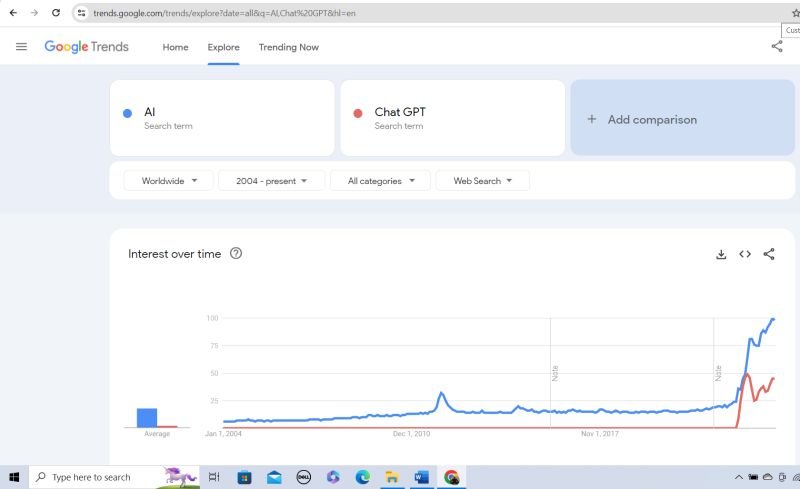Edit the Chat GPT search term box
800x489 pixels.
(x=453, y=118)
